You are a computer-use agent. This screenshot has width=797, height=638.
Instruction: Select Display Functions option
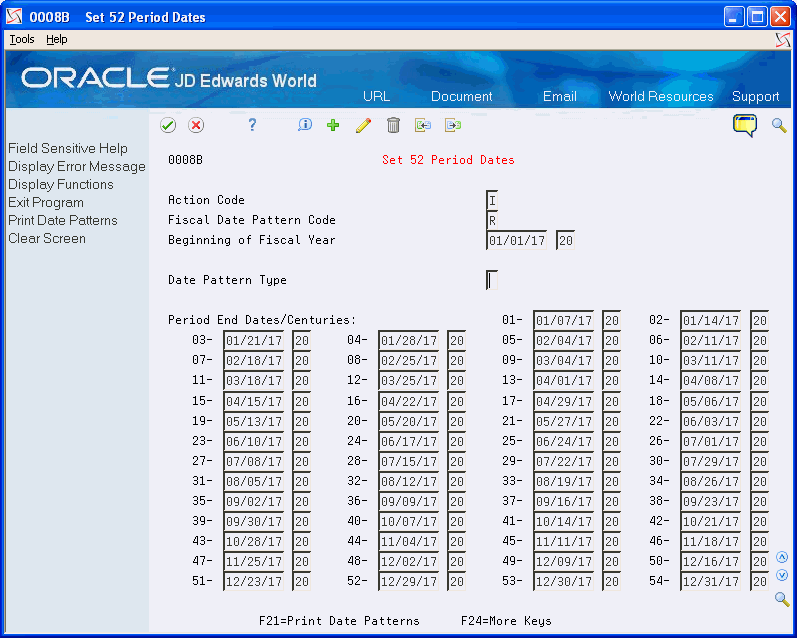tap(60, 185)
